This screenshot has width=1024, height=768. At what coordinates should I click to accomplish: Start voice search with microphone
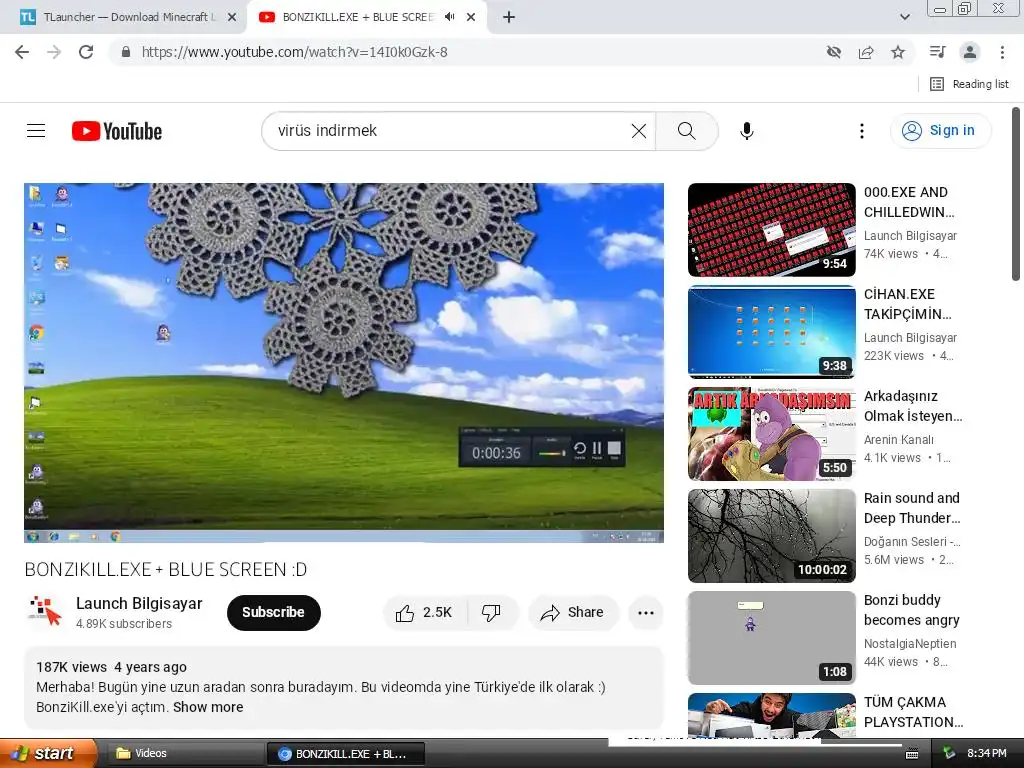coord(746,131)
